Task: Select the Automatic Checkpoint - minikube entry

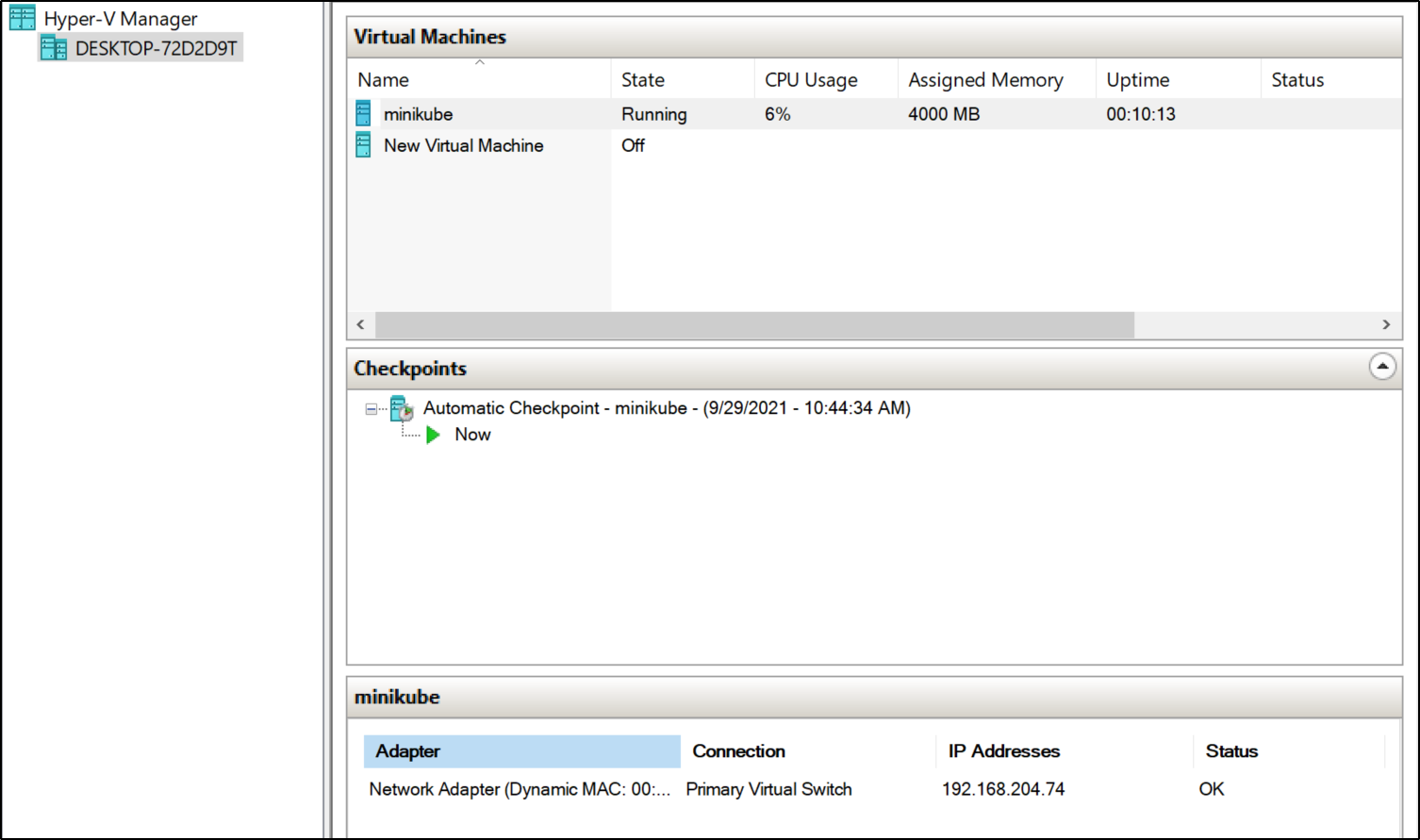Action: [667, 408]
